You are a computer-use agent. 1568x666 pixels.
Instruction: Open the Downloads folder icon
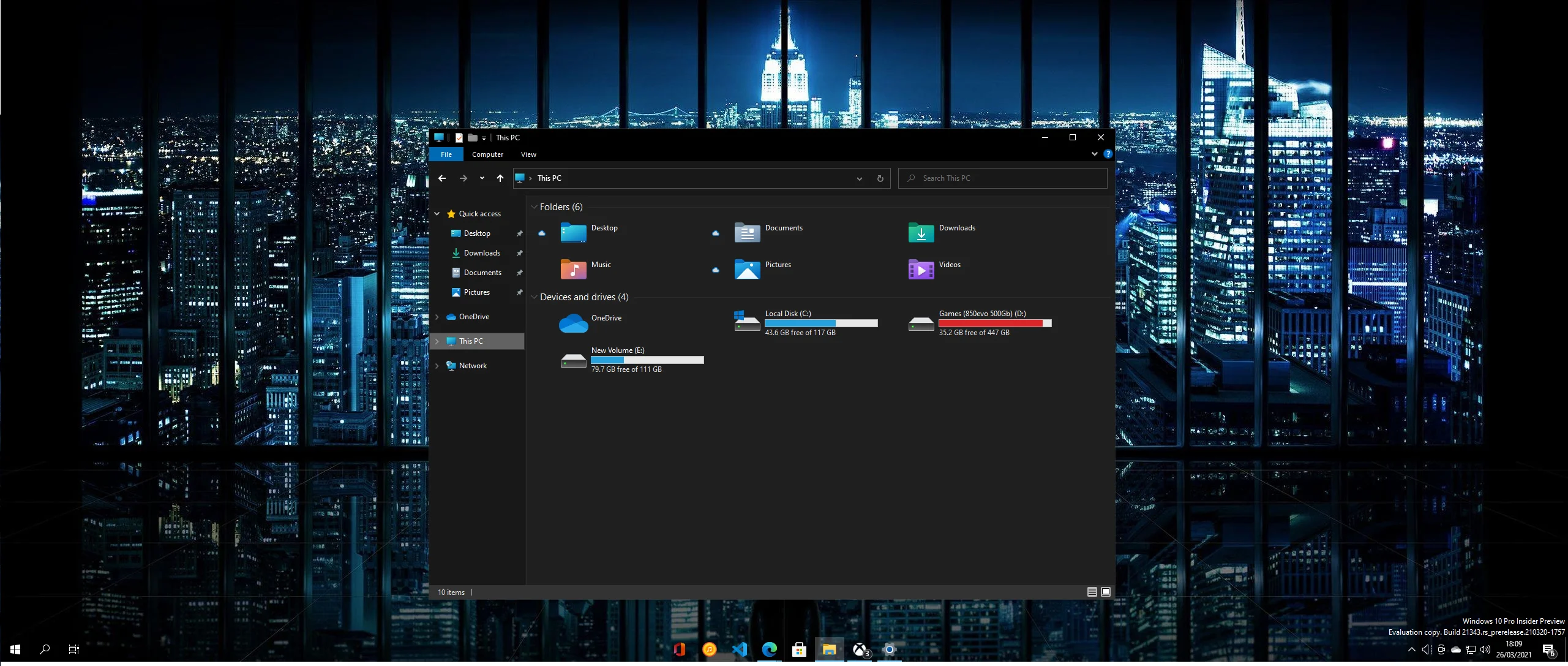(x=921, y=233)
